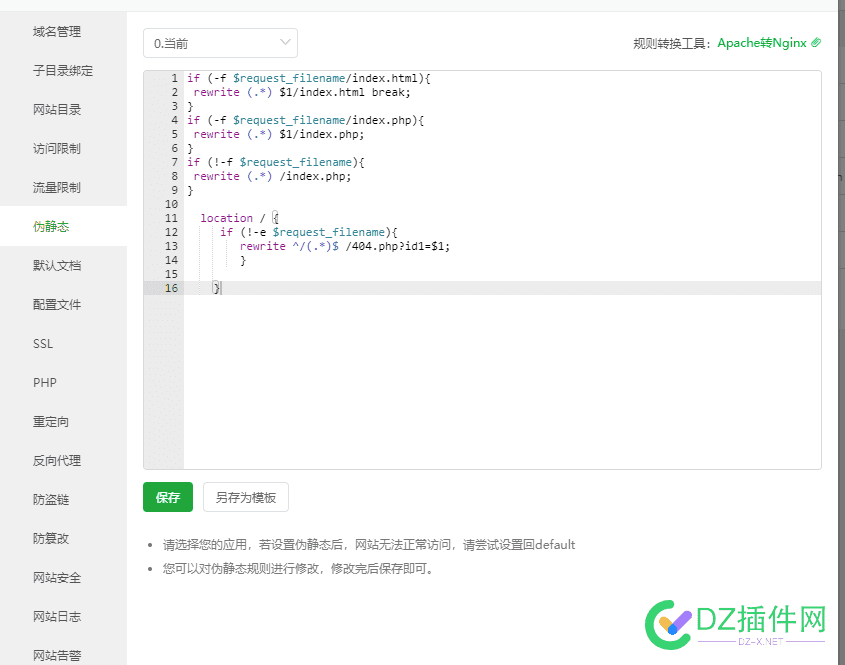This screenshot has height=665, width=845.
Task: Open 网站安全 section
Action: pyautogui.click(x=57, y=578)
